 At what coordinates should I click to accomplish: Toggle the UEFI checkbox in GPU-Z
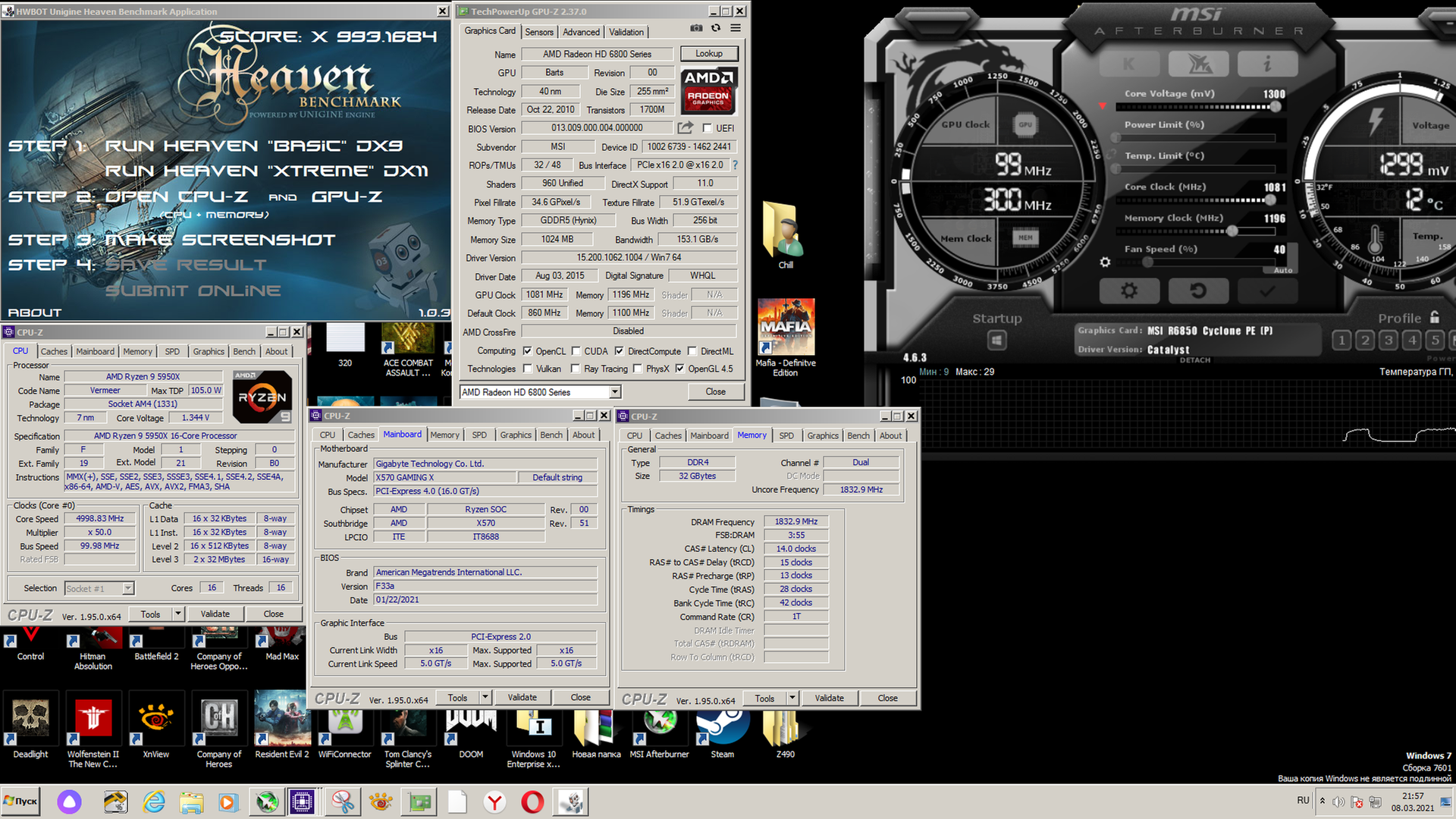pyautogui.click(x=708, y=128)
